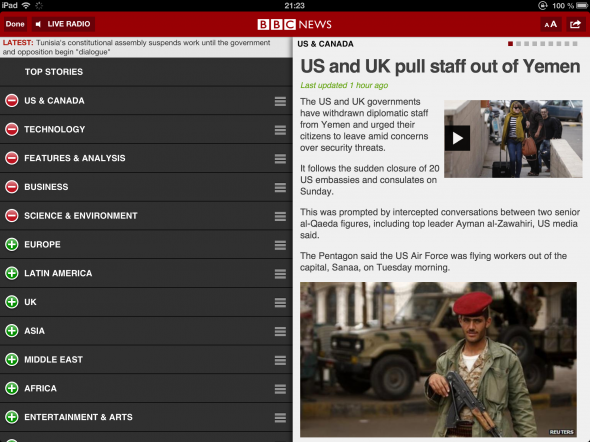Check the iPad battery indicator
The image size is (590, 442).
click(x=582, y=6)
